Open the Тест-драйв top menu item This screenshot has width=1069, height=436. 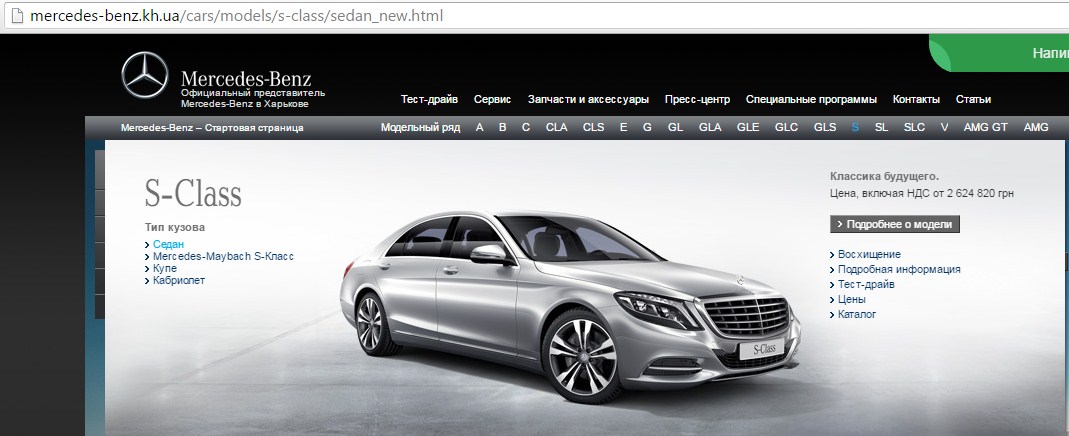(429, 99)
